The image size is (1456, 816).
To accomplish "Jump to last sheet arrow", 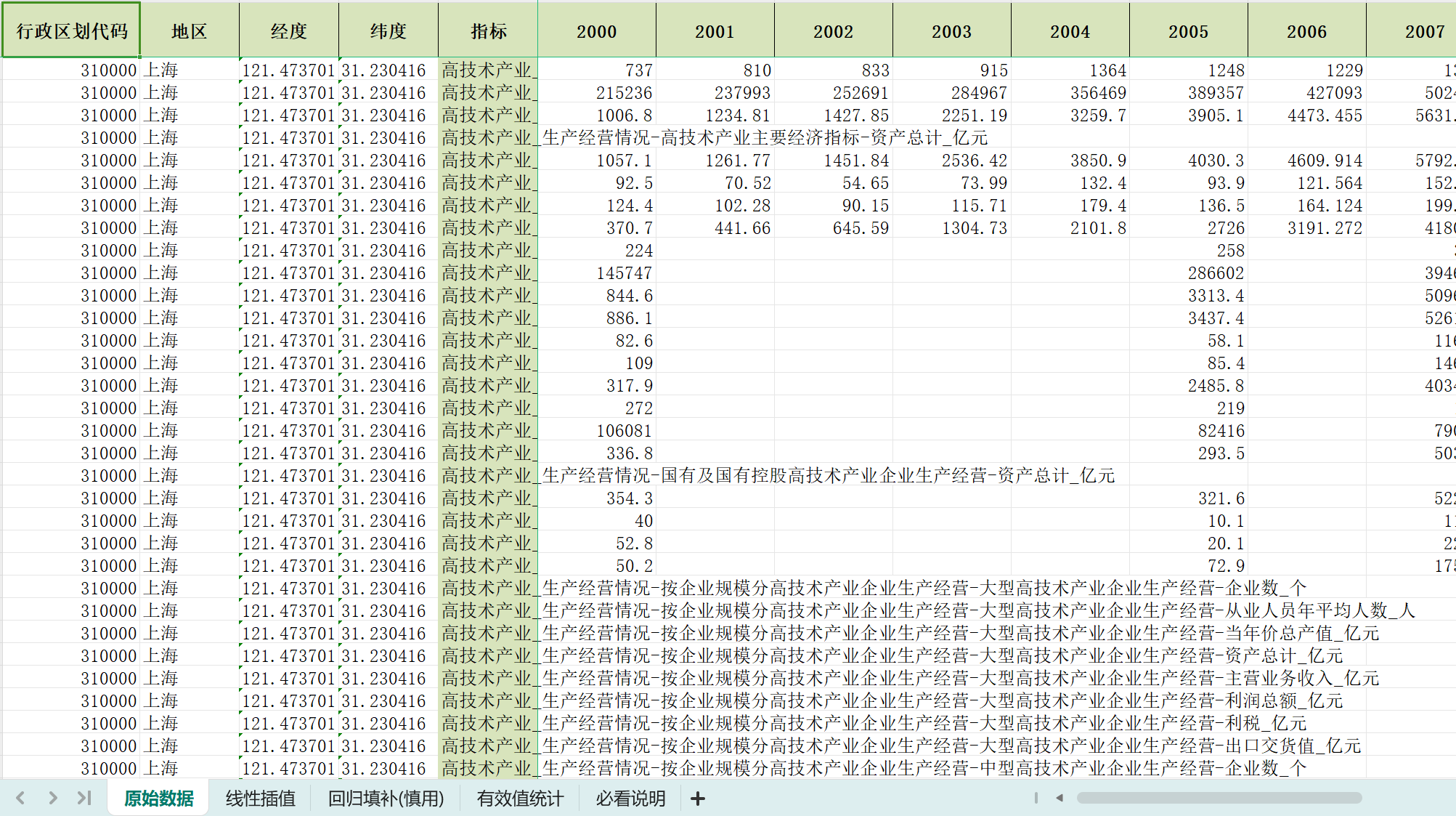I will [84, 798].
